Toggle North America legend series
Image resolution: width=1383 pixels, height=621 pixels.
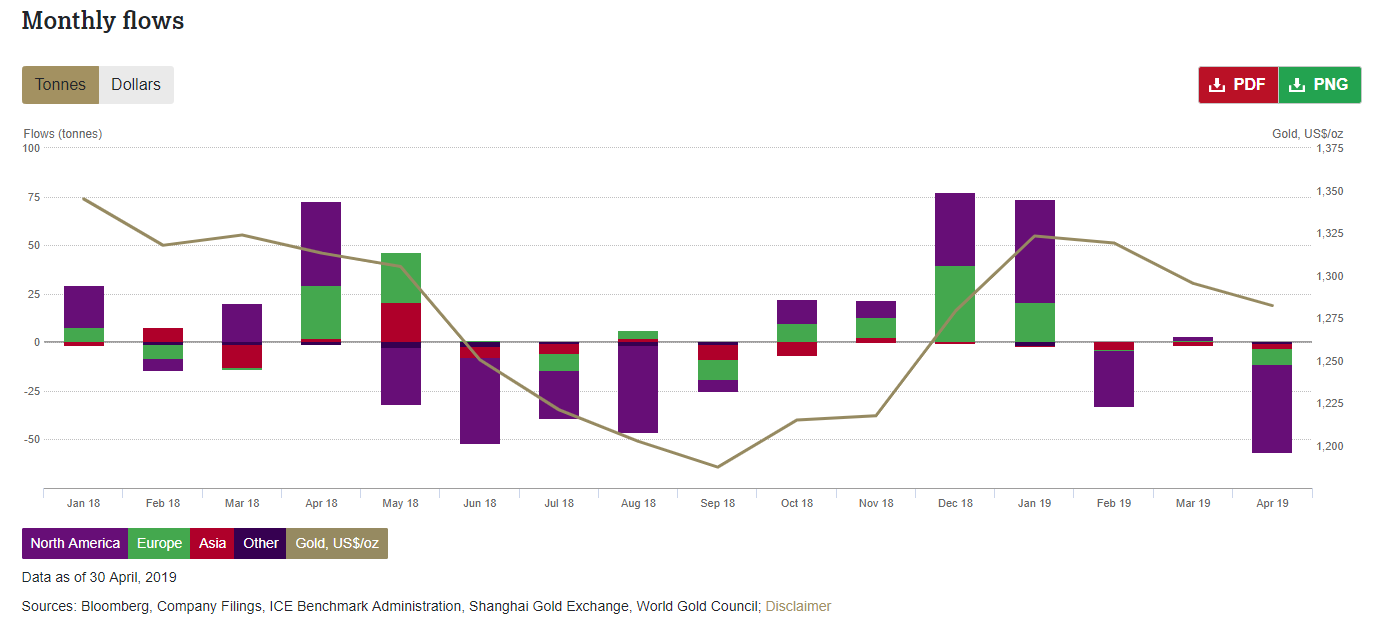[x=75, y=543]
